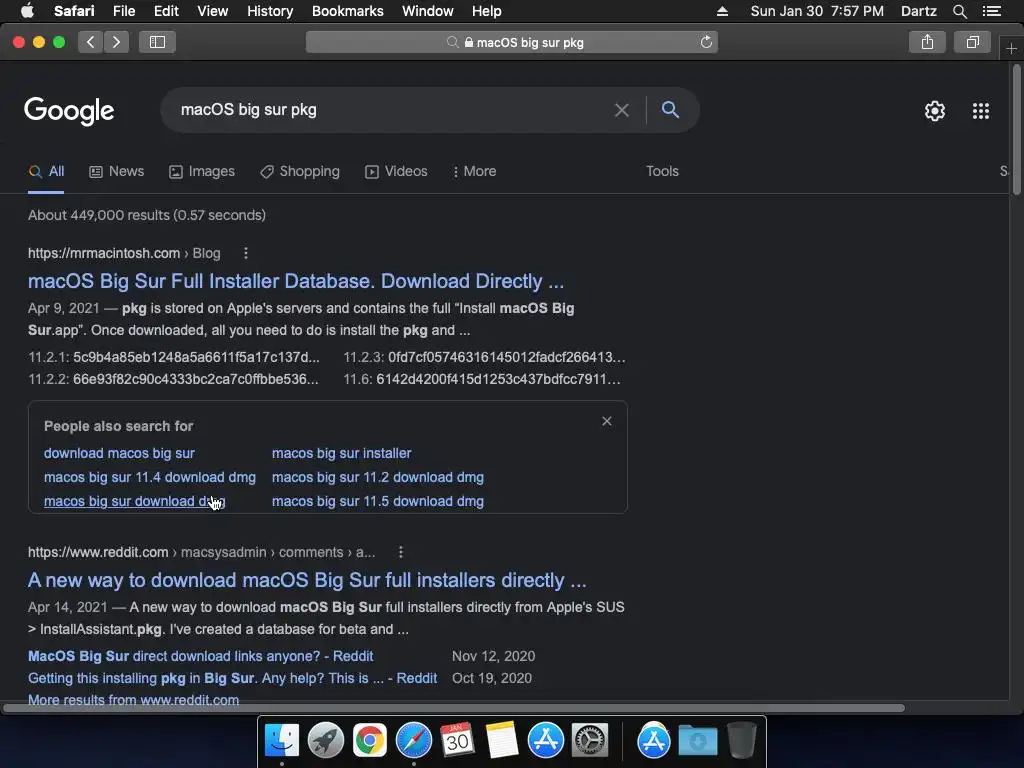Open options dots beside mrmacintosh.com result

coord(246,253)
